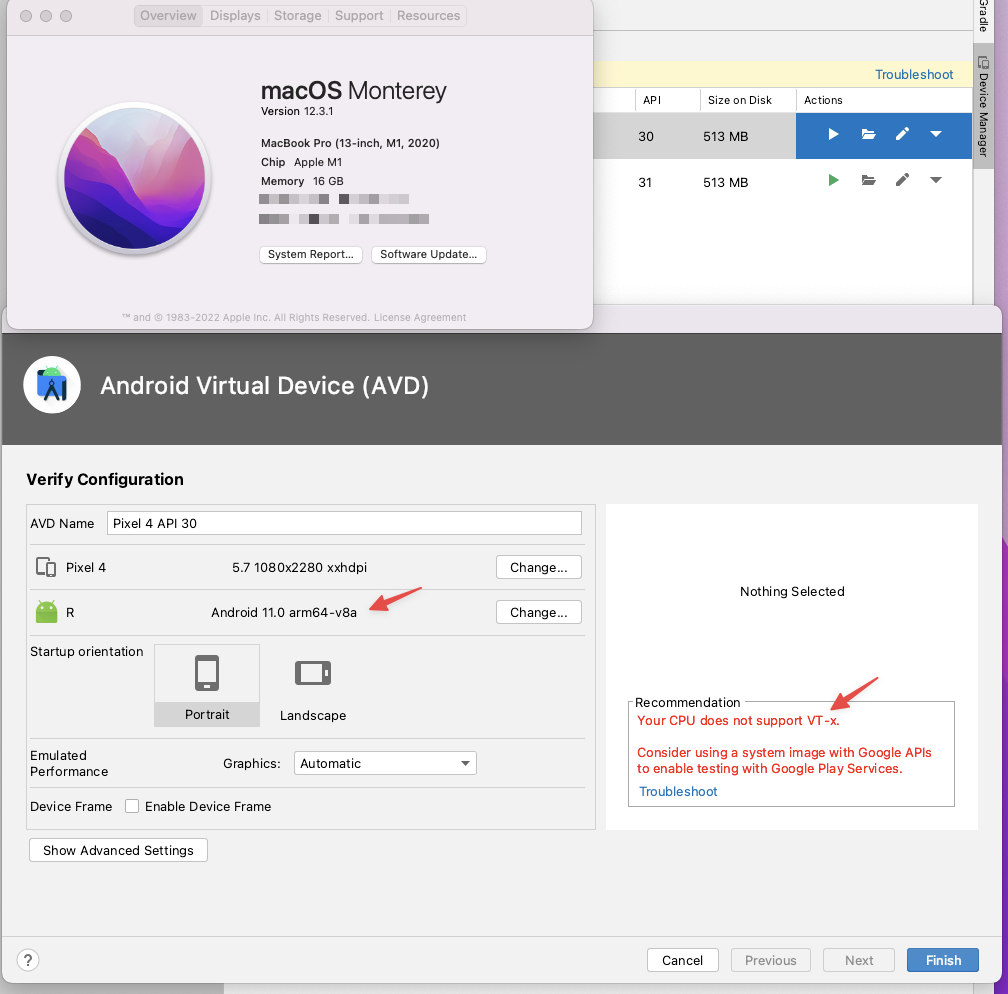Switch to Resources tab in About This Mac

click(428, 15)
